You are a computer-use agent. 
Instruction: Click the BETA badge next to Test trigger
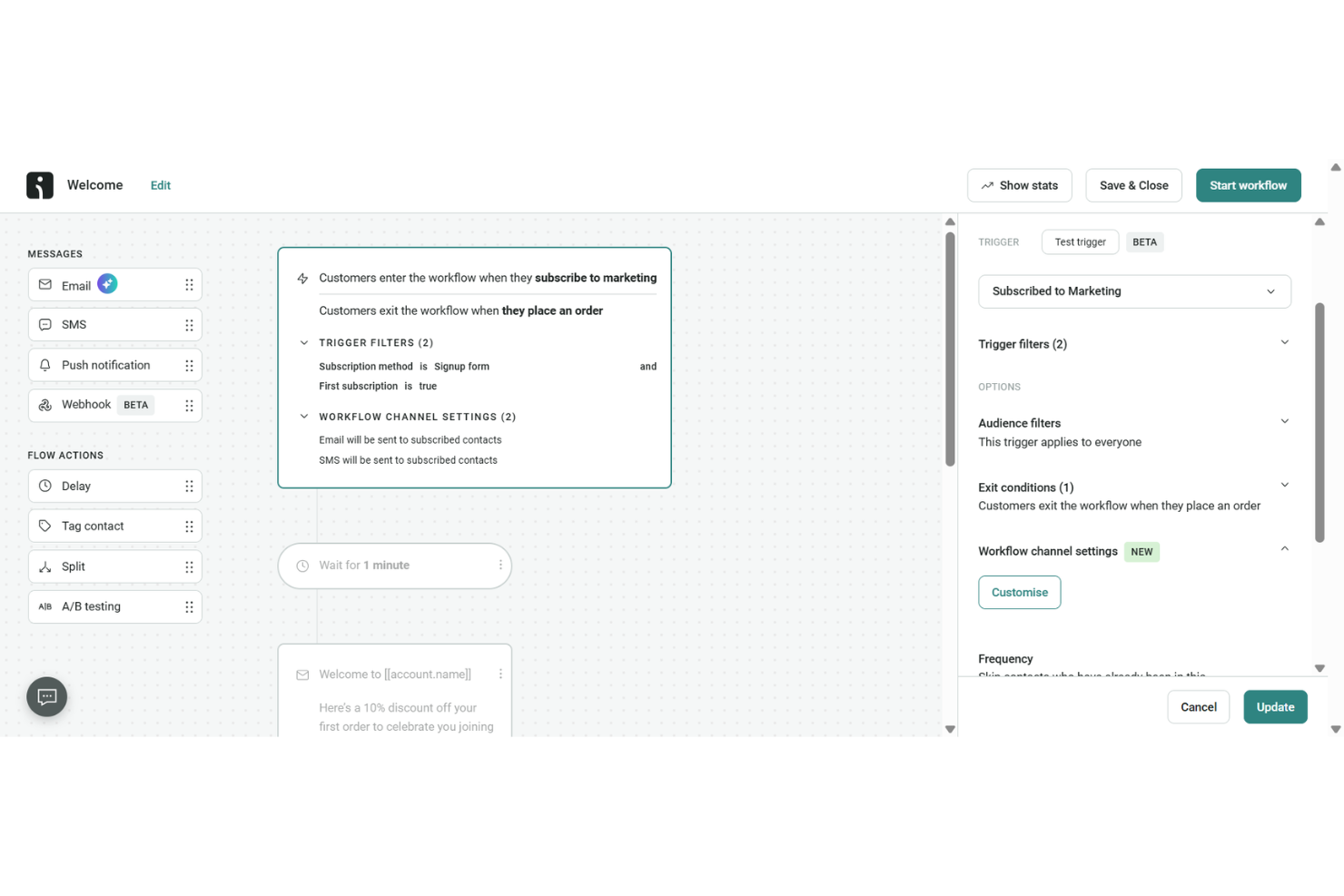(x=1145, y=242)
